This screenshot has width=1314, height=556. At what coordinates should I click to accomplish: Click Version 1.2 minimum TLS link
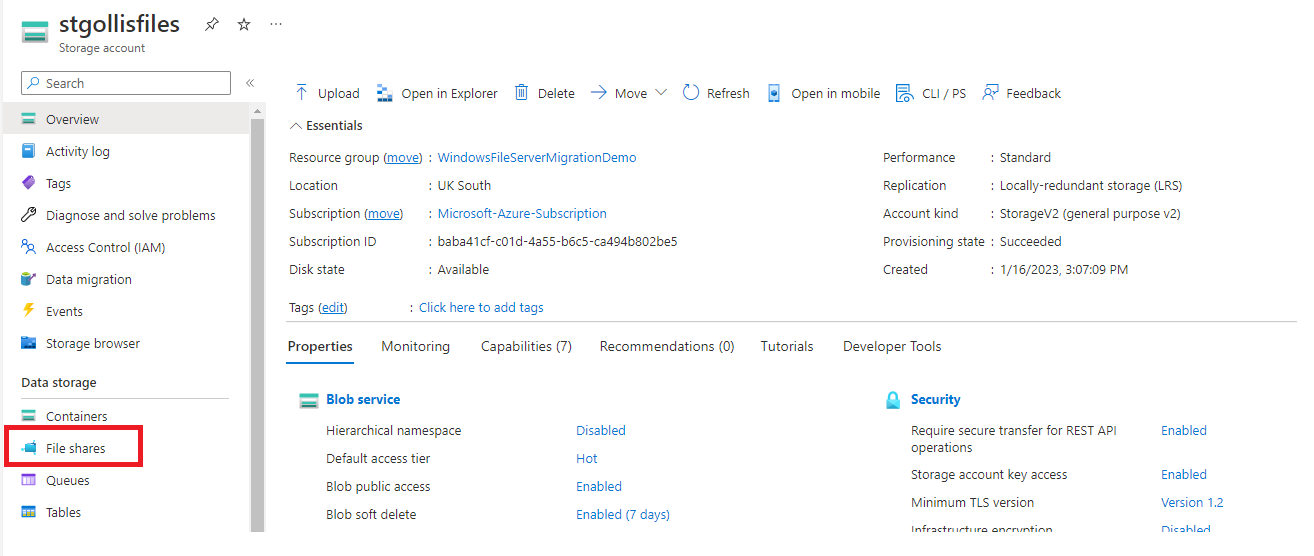1192,503
